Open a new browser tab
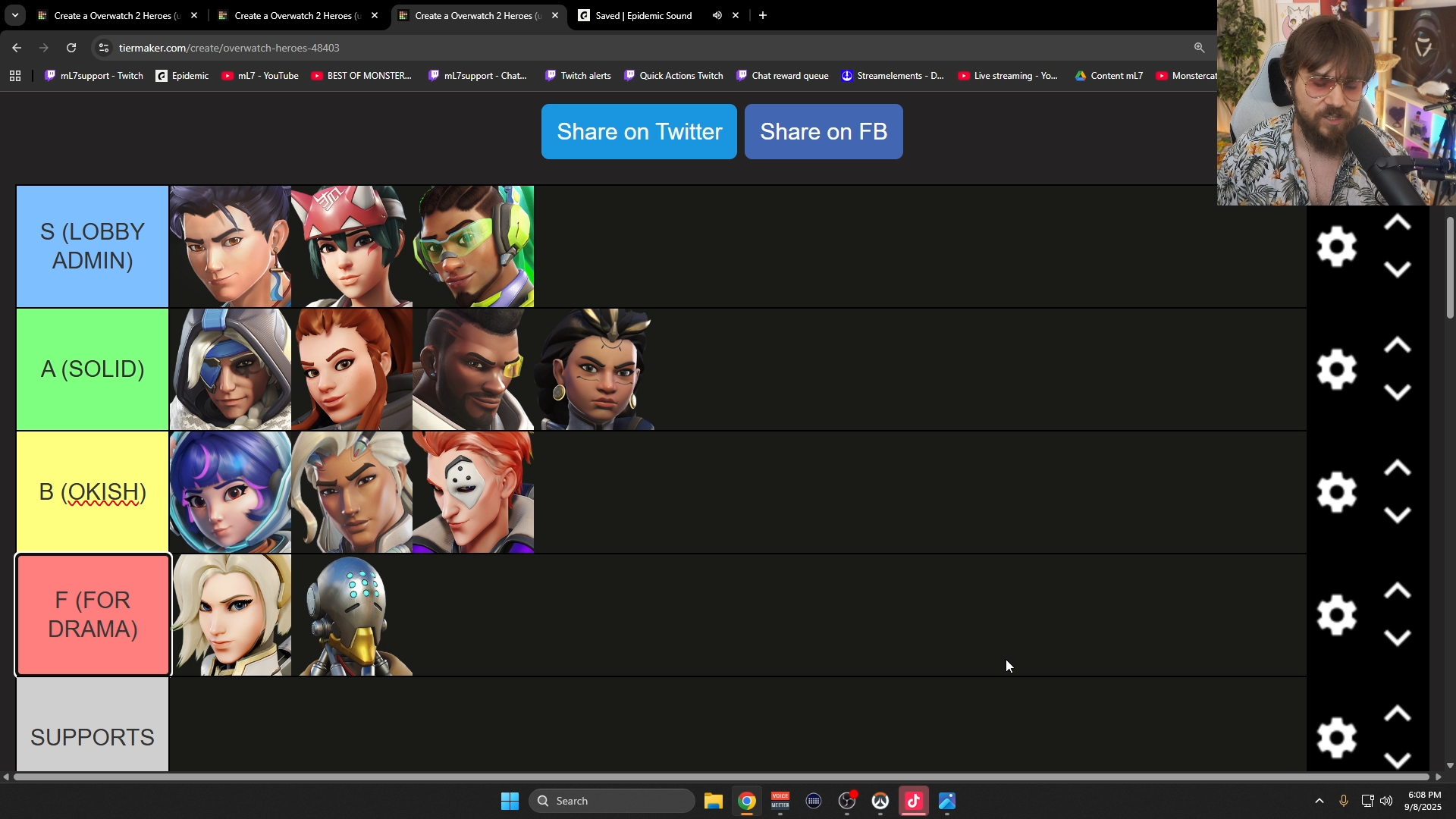The width and height of the screenshot is (1456, 819). (763, 15)
